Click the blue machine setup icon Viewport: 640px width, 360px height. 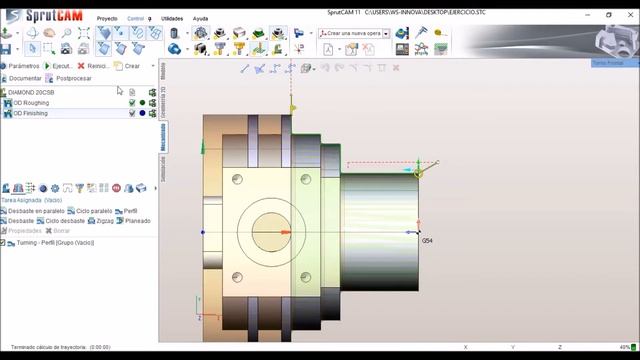(x=402, y=33)
